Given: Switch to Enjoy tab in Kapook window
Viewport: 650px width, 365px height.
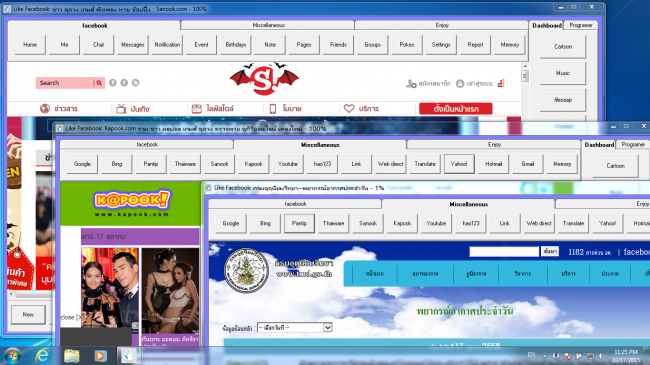Looking at the screenshot, I should [494, 144].
